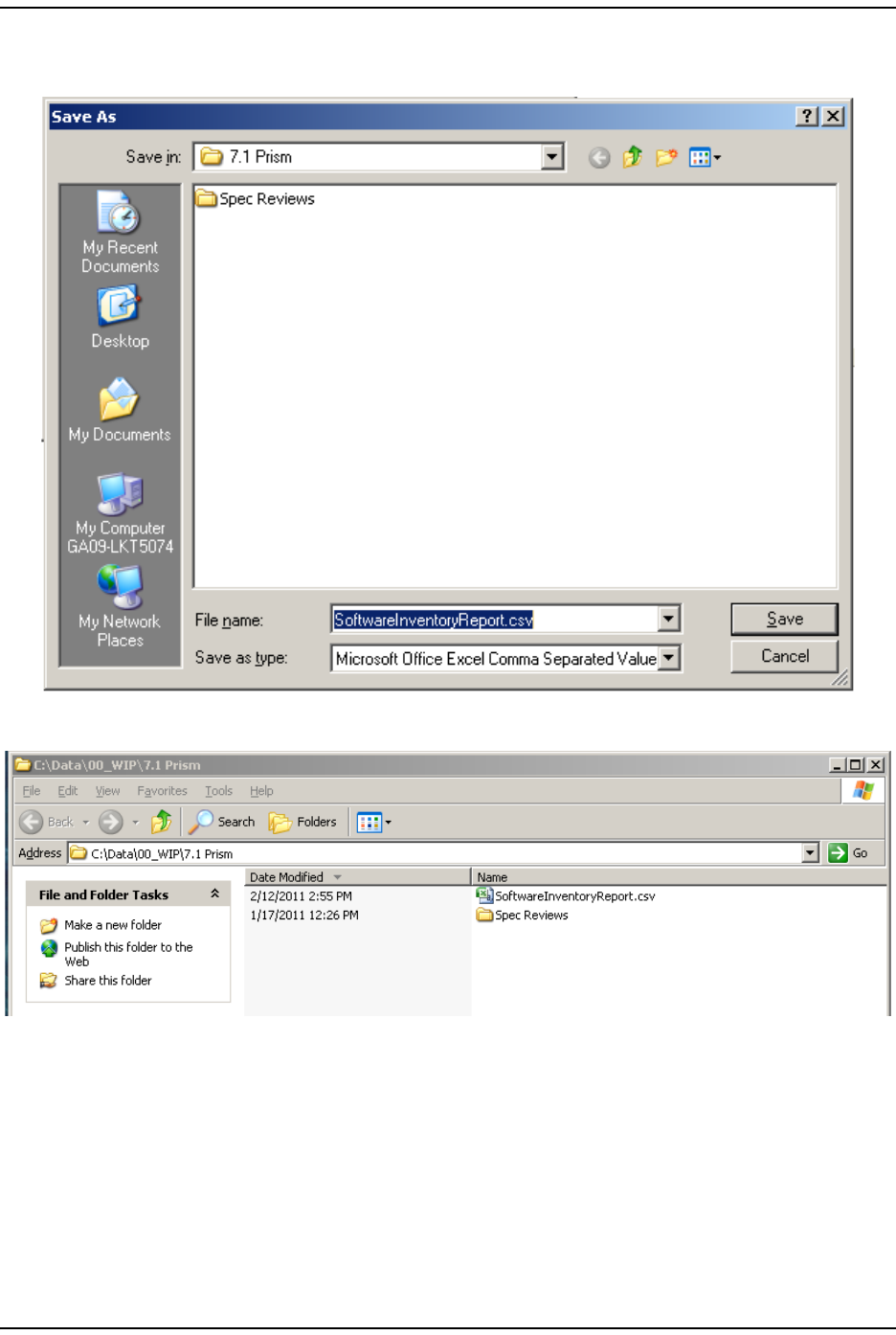Close the 7.1 Prism Explorer window
This screenshot has width=896, height=1335.
coord(875,765)
